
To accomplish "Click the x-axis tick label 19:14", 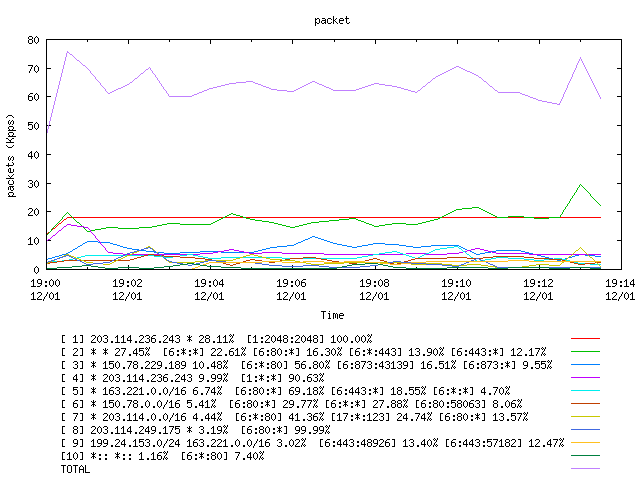I will click(620, 283).
